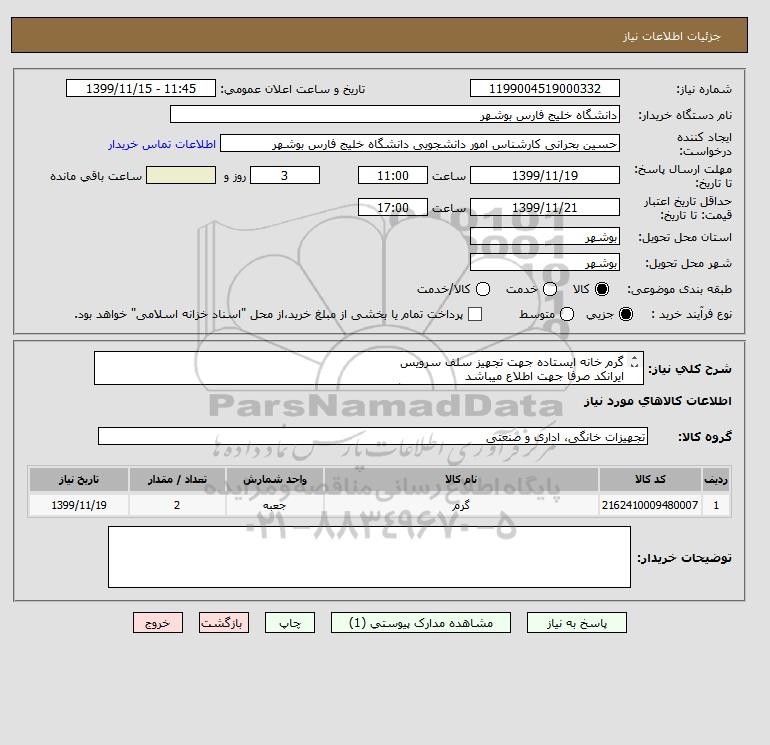Click the price validity time 17:00 field
The width and height of the screenshot is (770, 745).
point(393,207)
